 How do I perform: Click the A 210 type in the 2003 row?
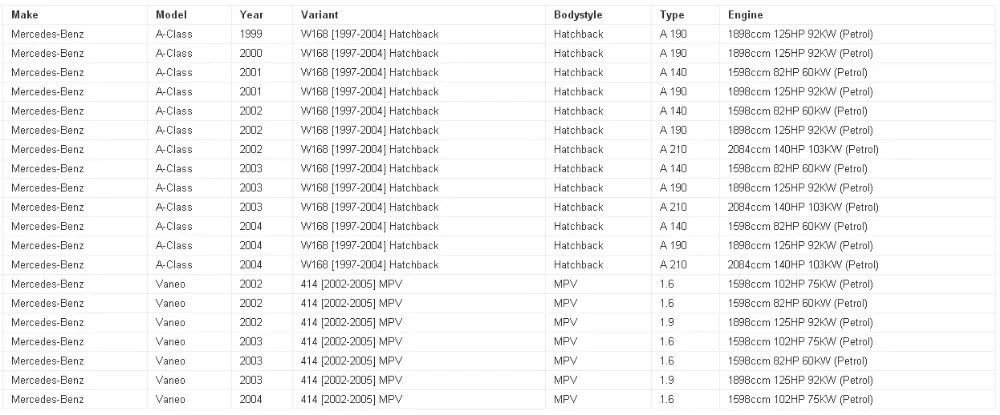coord(674,207)
